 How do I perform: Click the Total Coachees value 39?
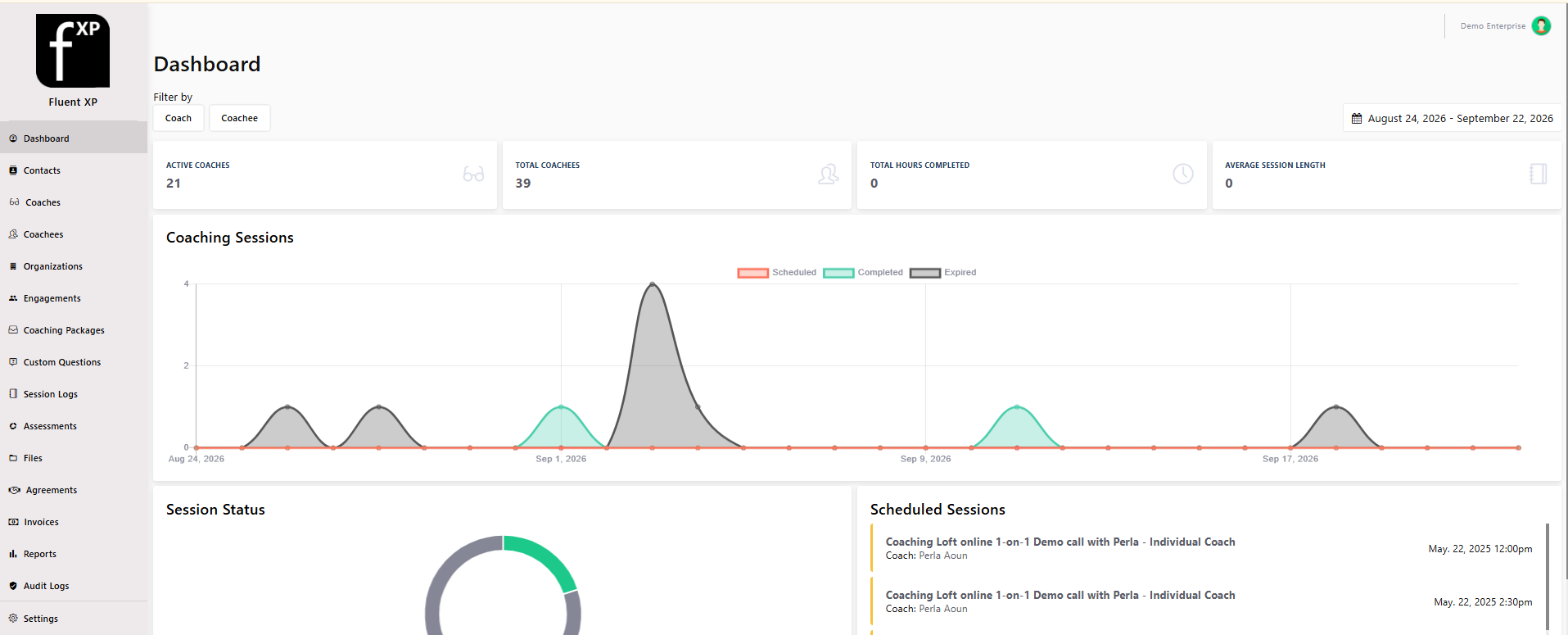(x=523, y=184)
